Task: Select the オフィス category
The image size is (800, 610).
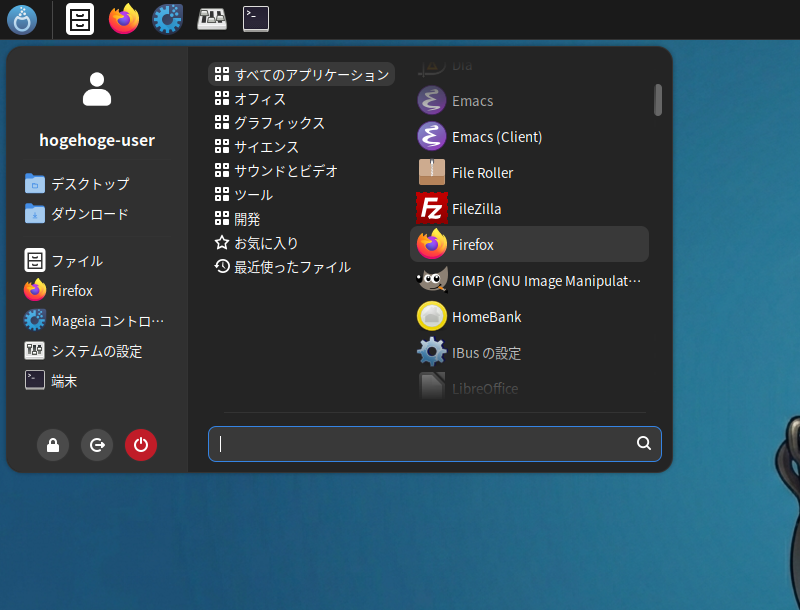Action: [250, 98]
